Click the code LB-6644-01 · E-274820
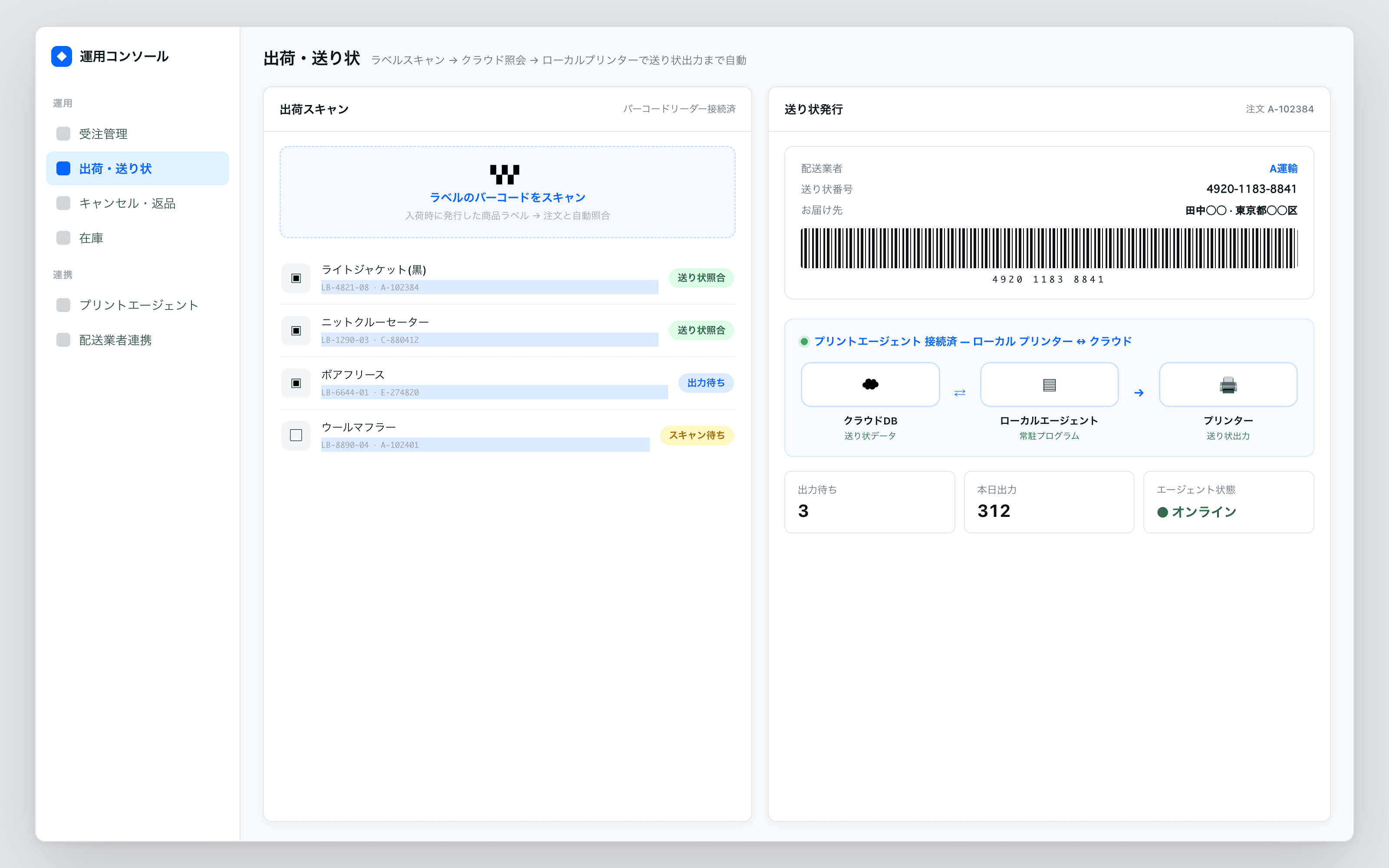Viewport: 1389px width, 868px height. [x=370, y=393]
